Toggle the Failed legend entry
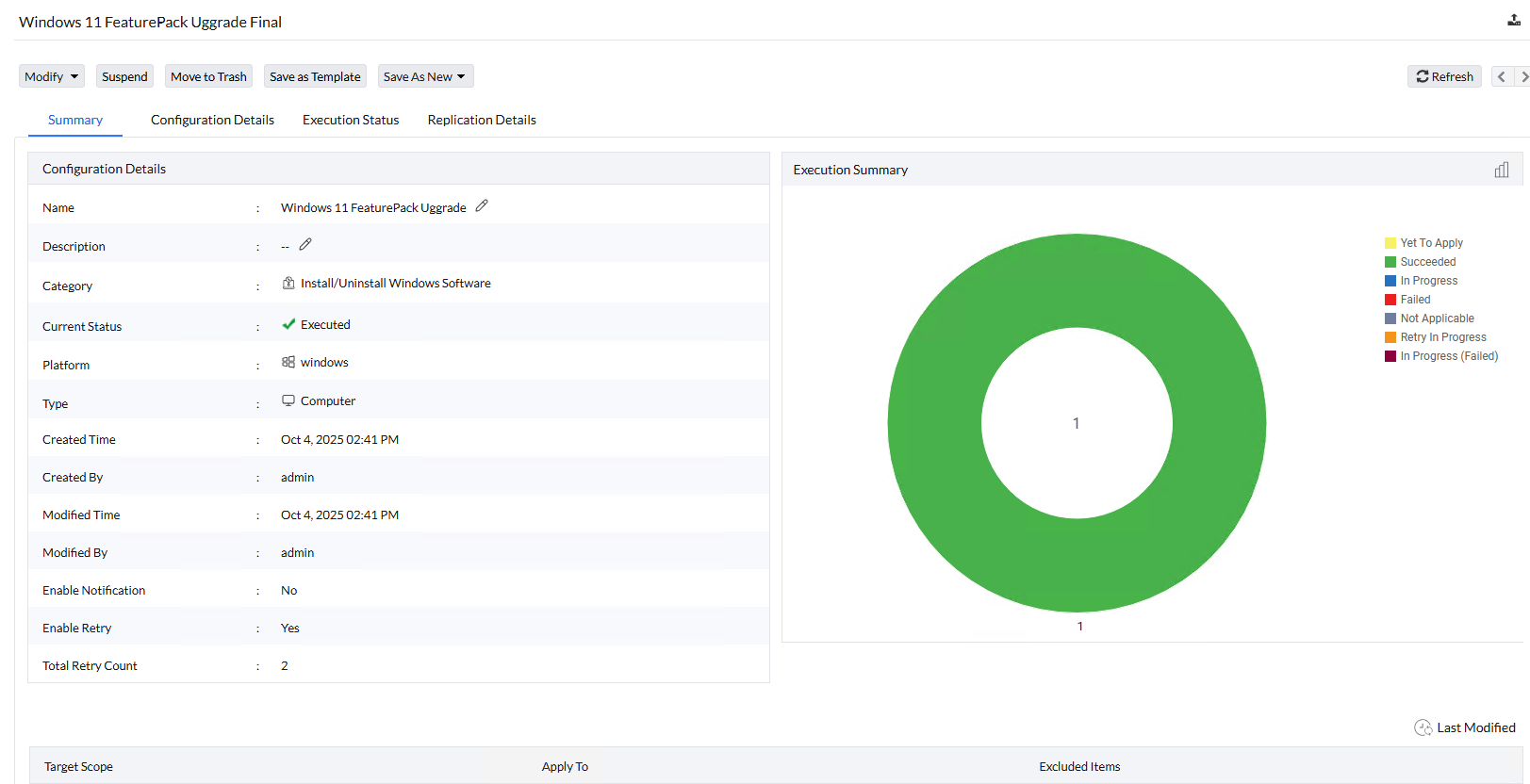1530x784 pixels. 1414,300
